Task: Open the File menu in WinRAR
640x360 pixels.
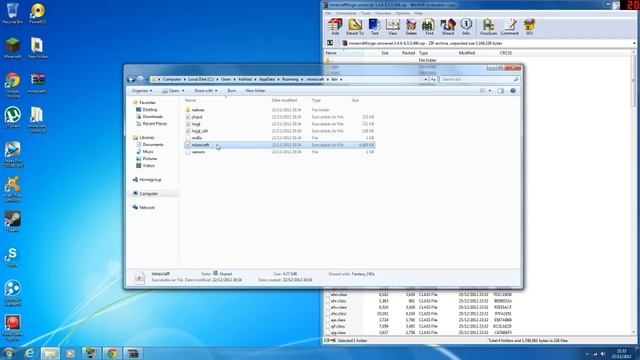Action: 328,13
